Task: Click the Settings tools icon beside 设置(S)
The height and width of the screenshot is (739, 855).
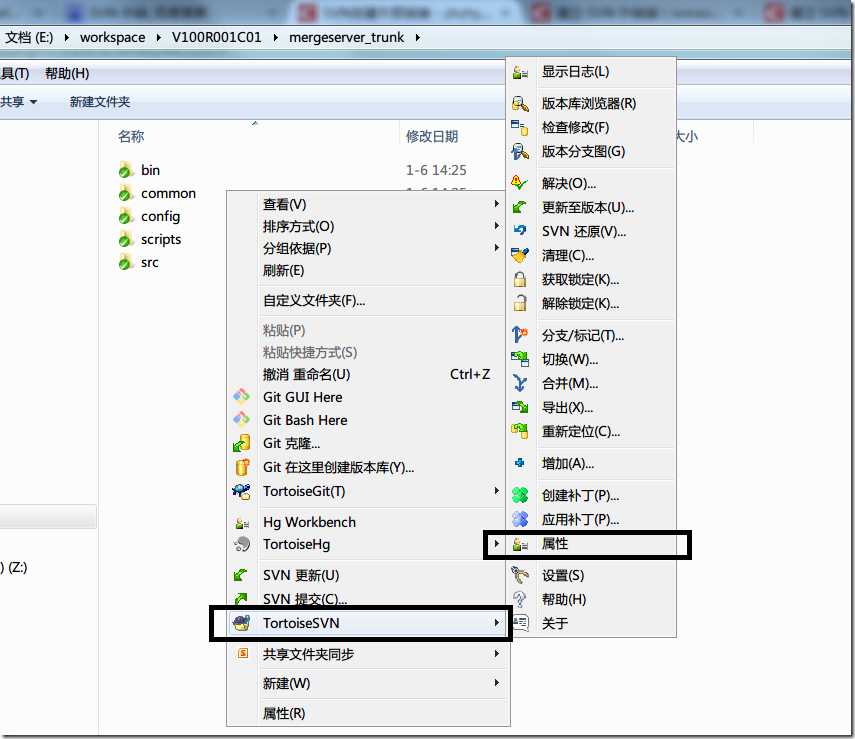Action: point(520,575)
